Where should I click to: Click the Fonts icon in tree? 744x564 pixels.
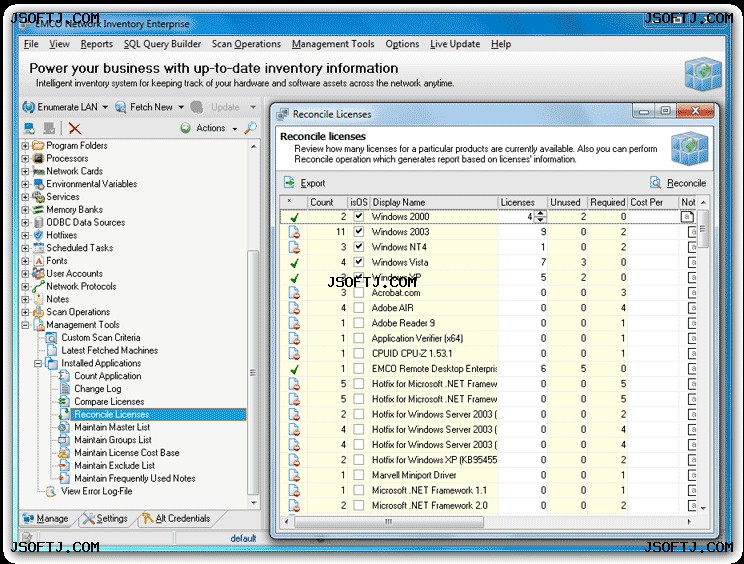pos(39,261)
